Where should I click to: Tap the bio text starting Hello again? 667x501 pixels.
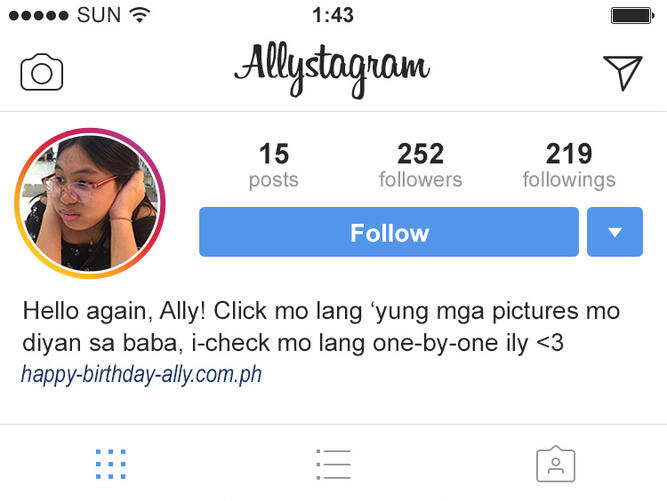[x=321, y=326]
